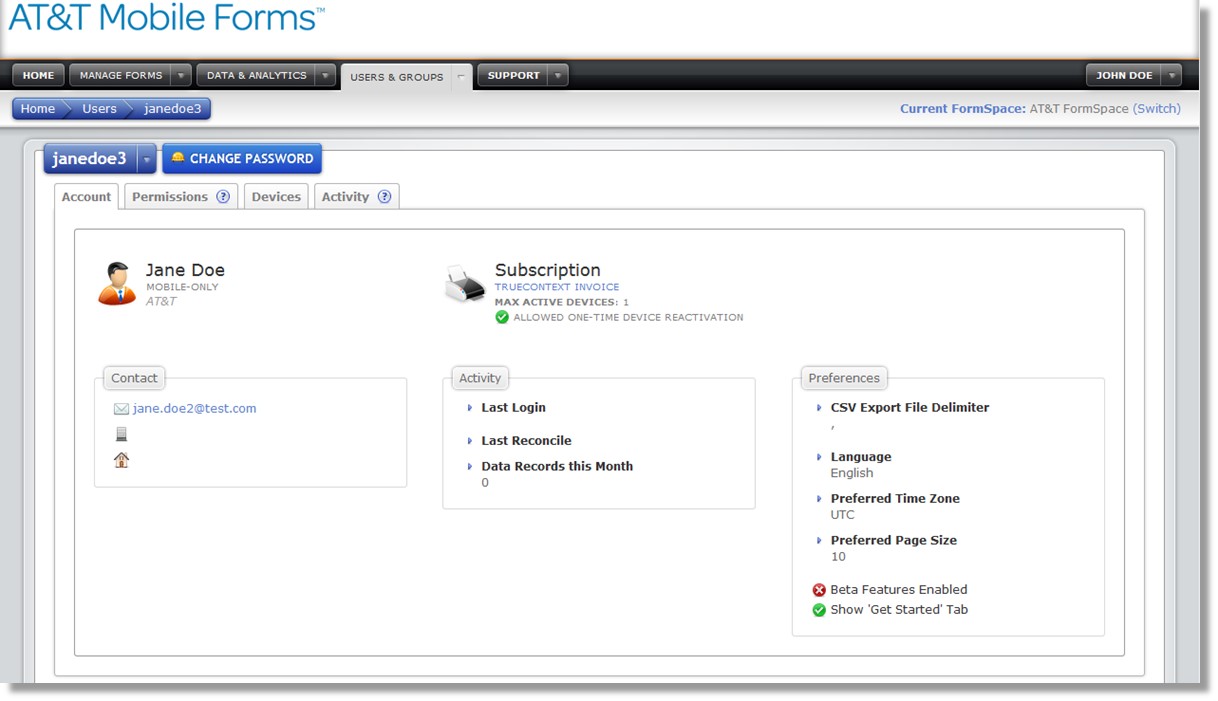Switch to the Account tab
Screen dimensions: 1218x701
86,197
